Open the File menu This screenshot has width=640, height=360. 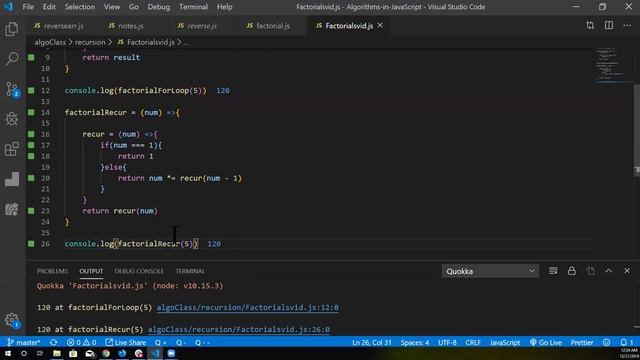coord(28,7)
